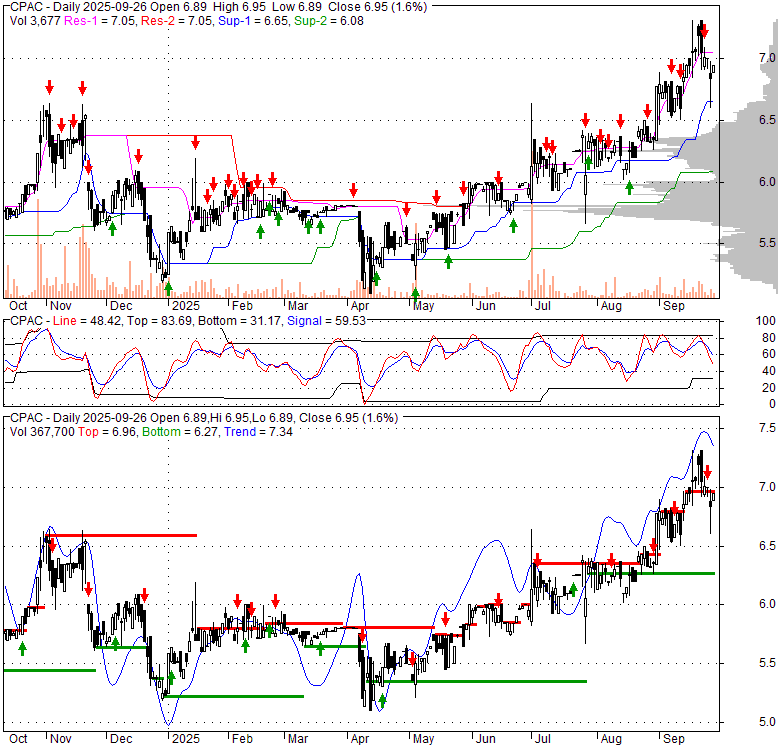Click 'Dec' on the top chart time axis

click(x=121, y=306)
